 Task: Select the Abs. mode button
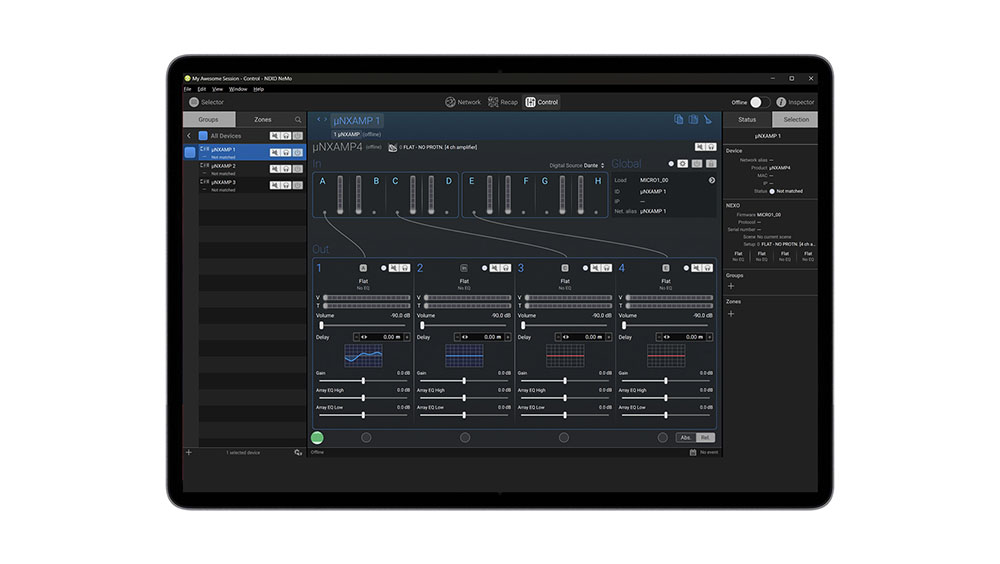686,438
